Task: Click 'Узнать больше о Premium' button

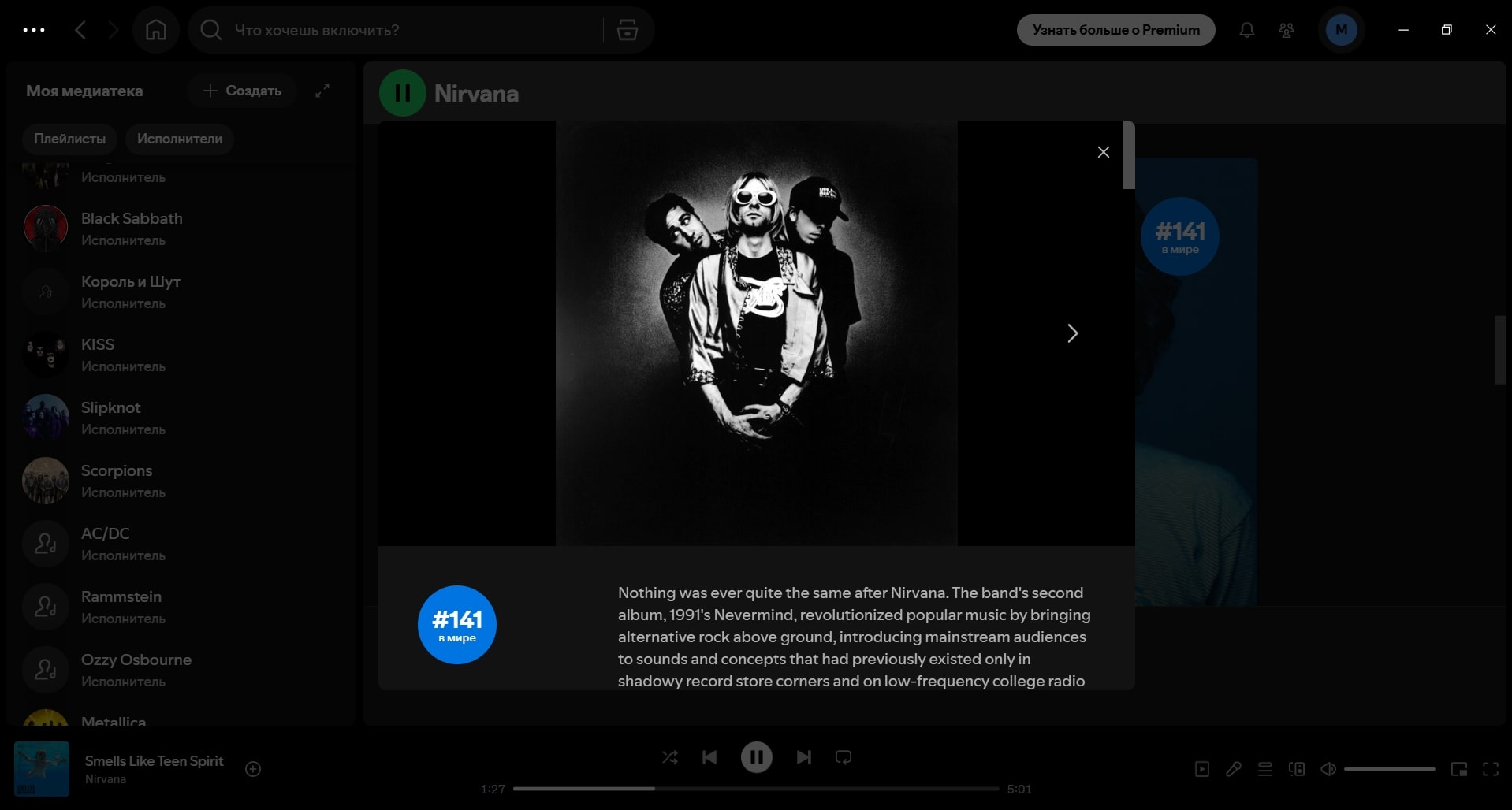Action: 1115,30
